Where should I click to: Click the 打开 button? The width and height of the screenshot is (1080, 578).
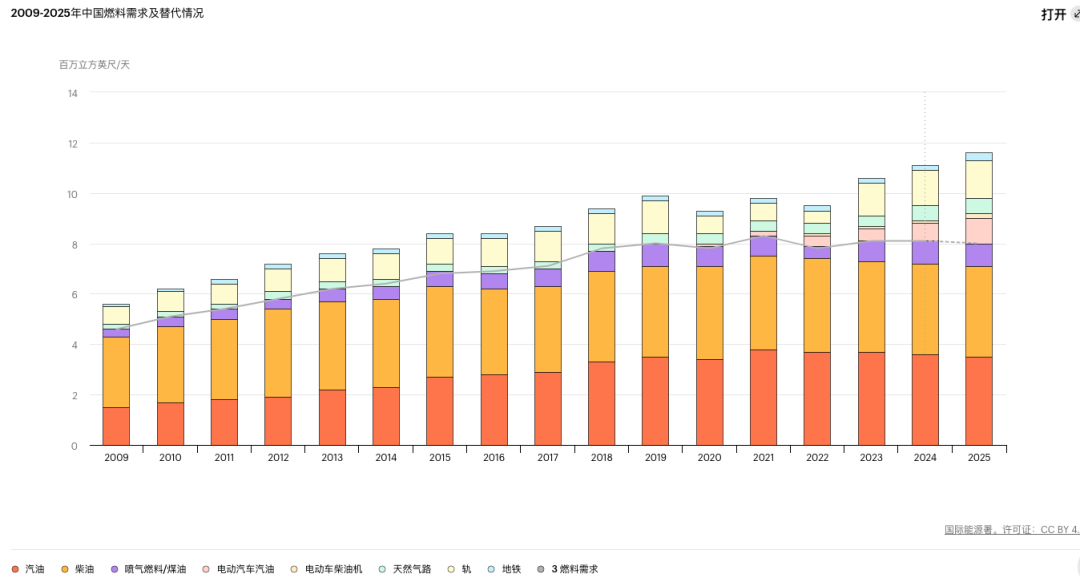point(1053,14)
